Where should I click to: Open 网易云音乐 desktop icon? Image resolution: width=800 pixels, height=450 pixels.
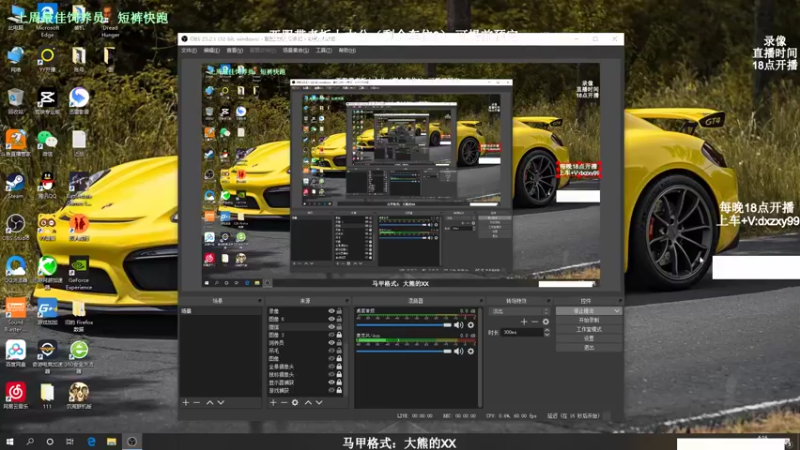pyautogui.click(x=15, y=395)
